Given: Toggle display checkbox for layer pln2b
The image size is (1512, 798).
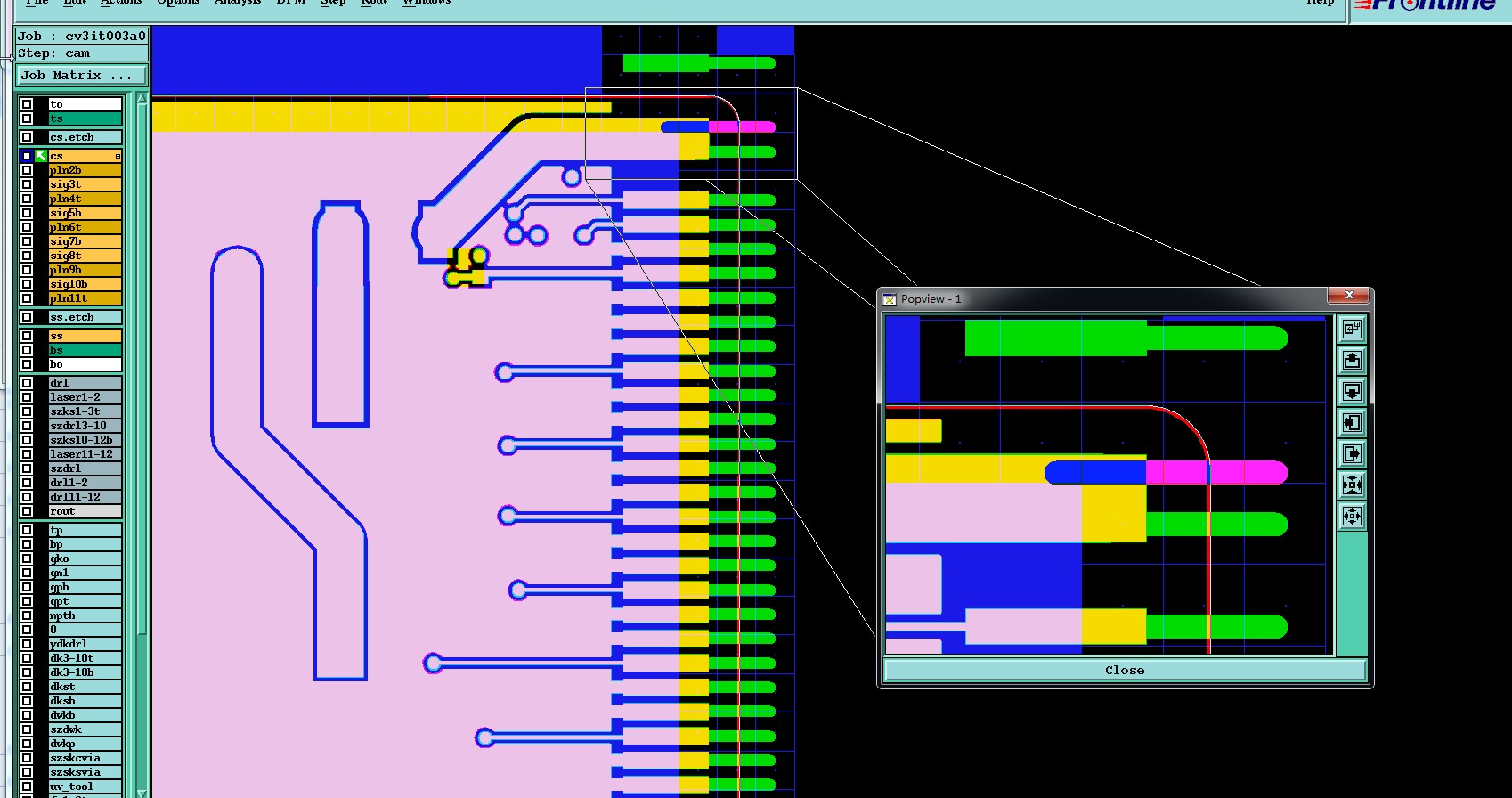Looking at the screenshot, I should (27, 170).
